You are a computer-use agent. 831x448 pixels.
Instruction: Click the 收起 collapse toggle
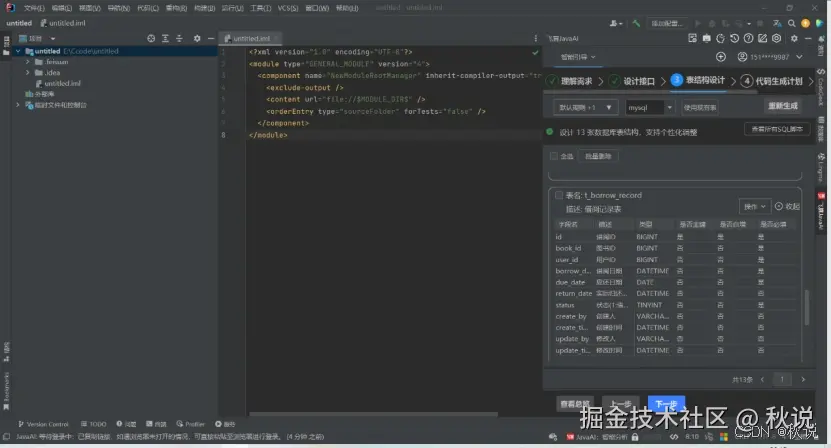click(787, 206)
